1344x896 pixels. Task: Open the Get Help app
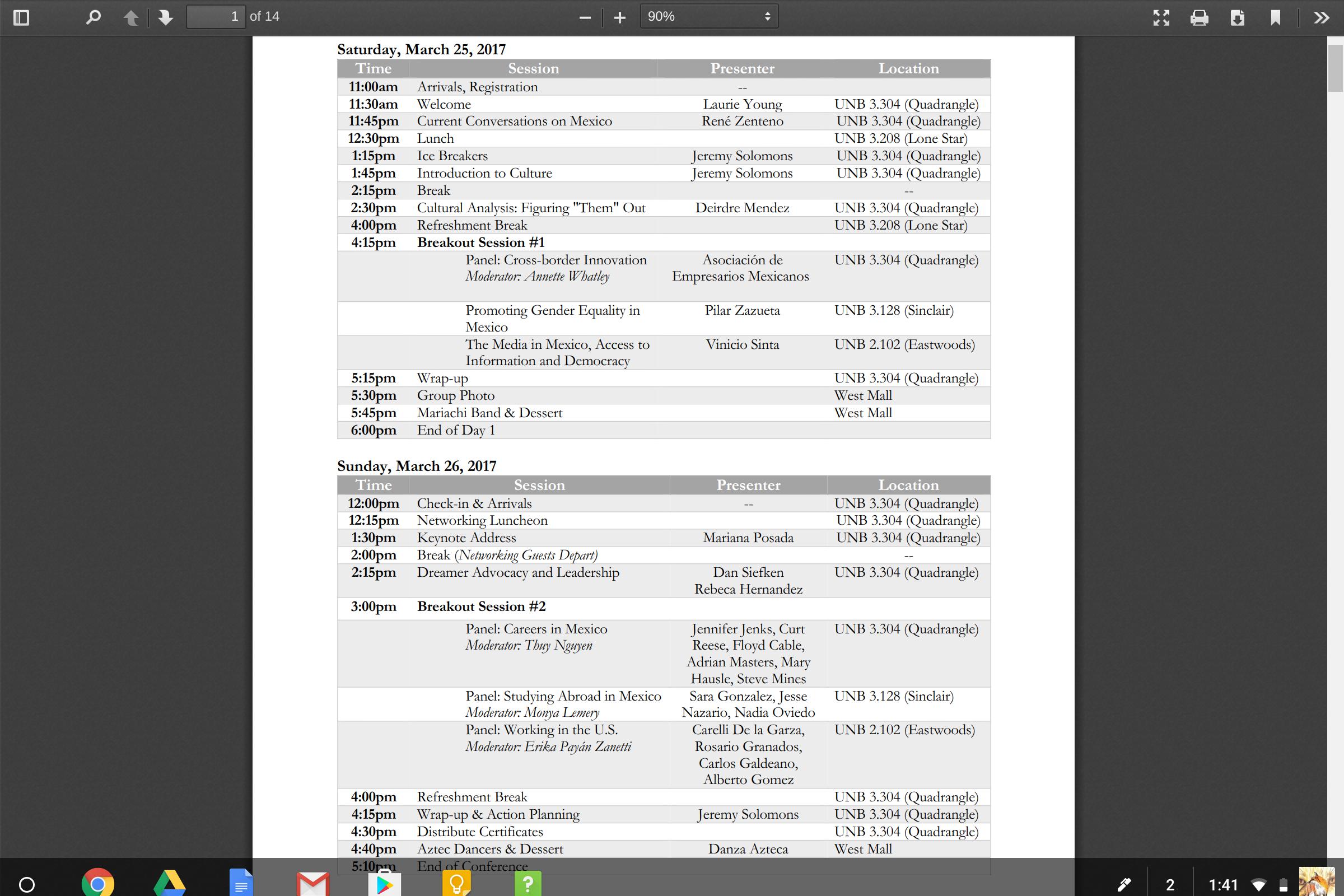click(x=528, y=883)
